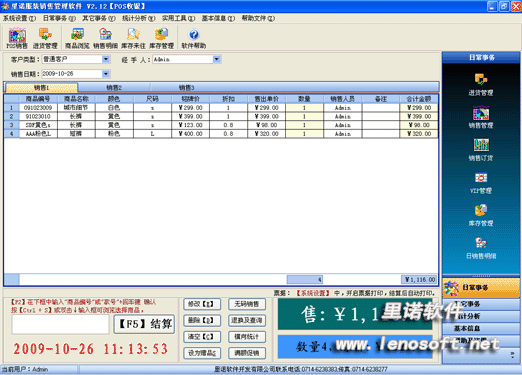The height and width of the screenshot is (375, 522).
Task: Select row 4 header in sales table
Action: (12, 134)
